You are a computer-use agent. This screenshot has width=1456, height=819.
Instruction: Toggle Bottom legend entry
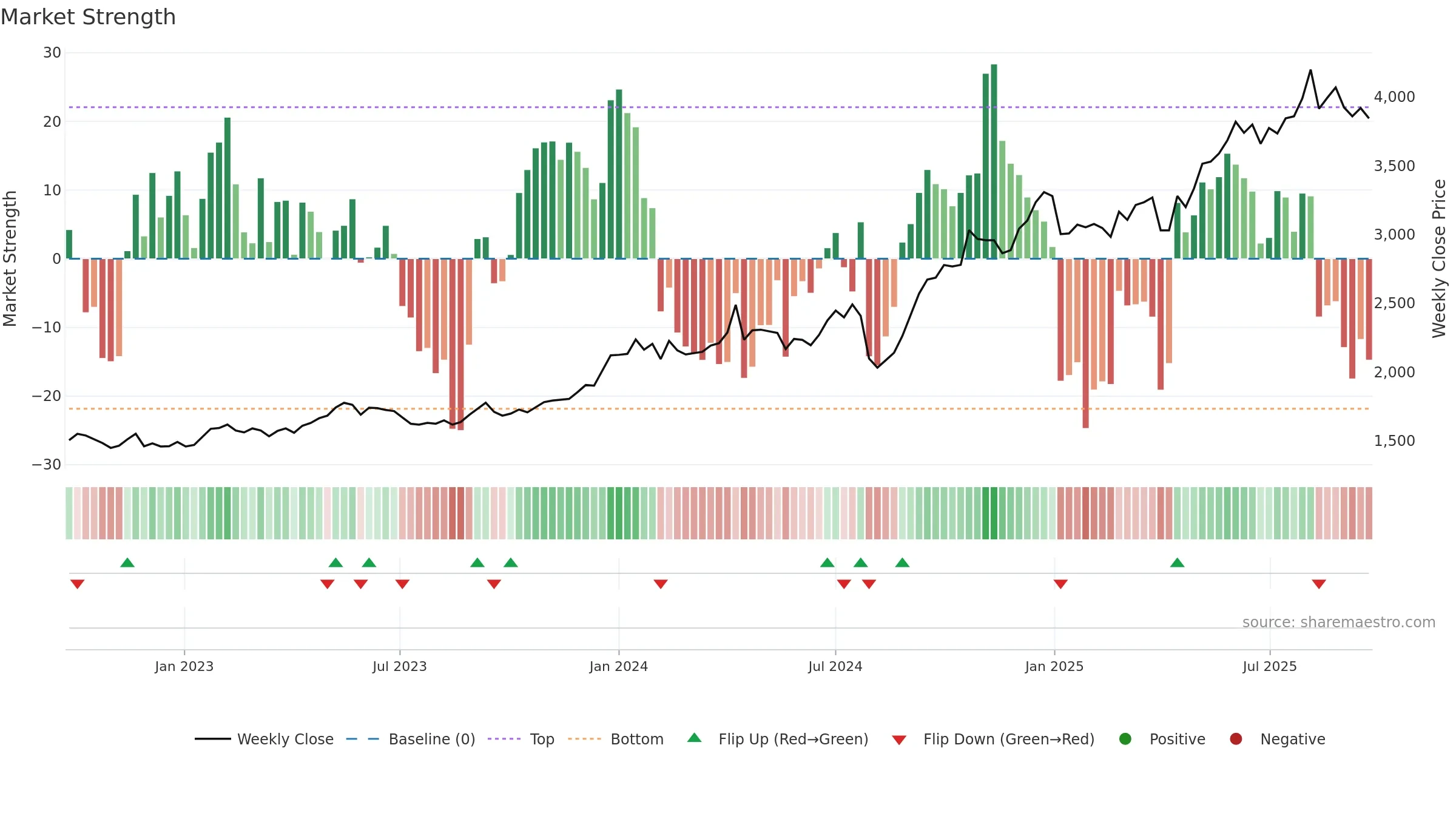616,739
